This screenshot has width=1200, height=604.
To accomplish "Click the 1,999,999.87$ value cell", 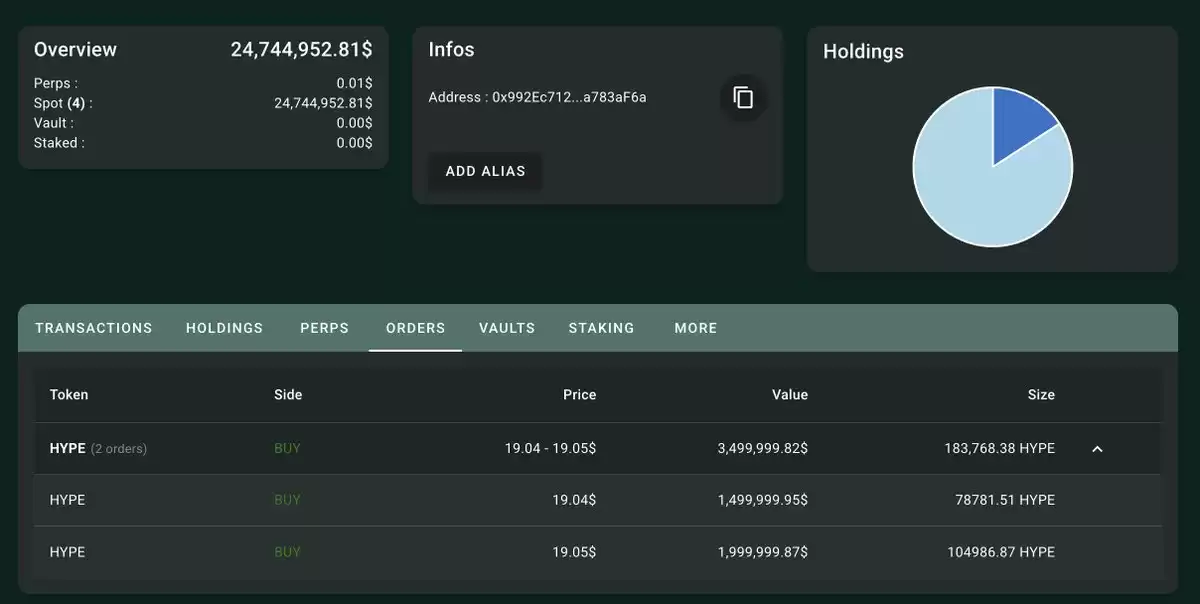I will 763,552.
